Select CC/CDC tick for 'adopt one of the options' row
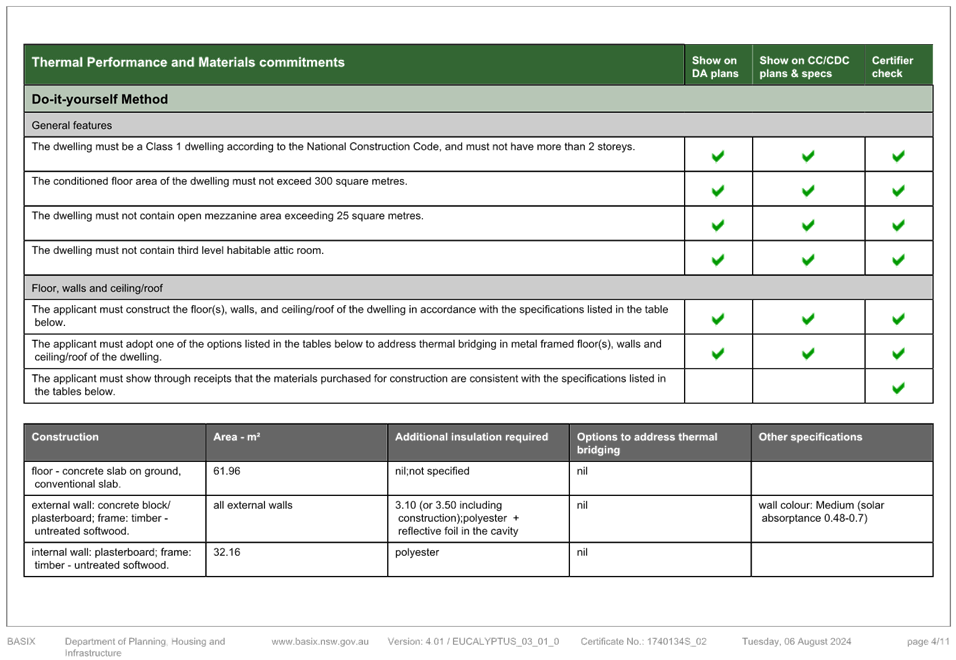Image resolution: width=956 pixels, height=660 pixels. 808,353
